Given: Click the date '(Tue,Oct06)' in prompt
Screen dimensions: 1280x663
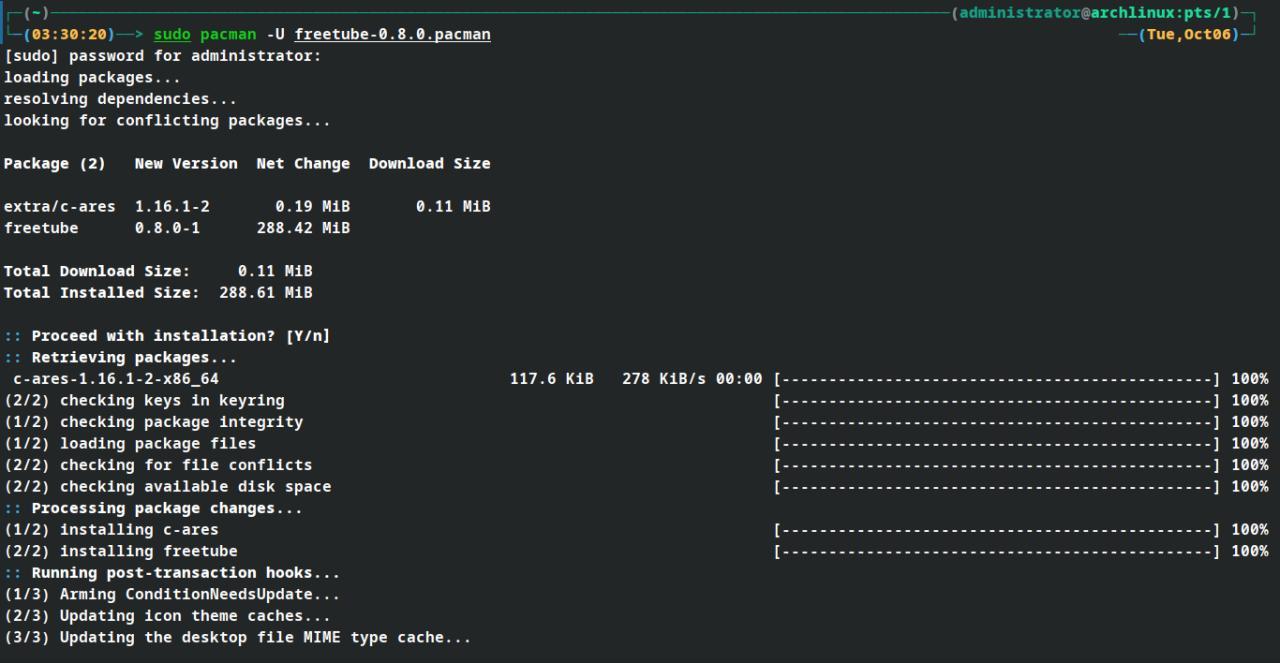Looking at the screenshot, I should [1188, 35].
